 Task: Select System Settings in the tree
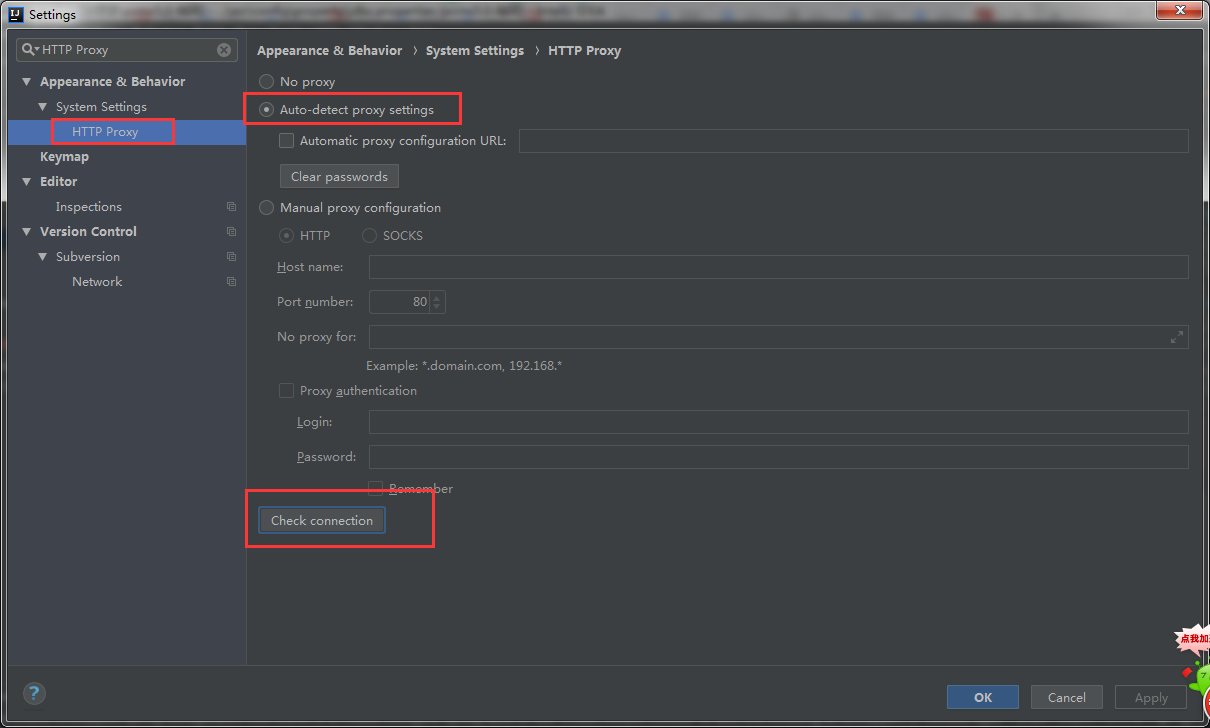pos(101,107)
